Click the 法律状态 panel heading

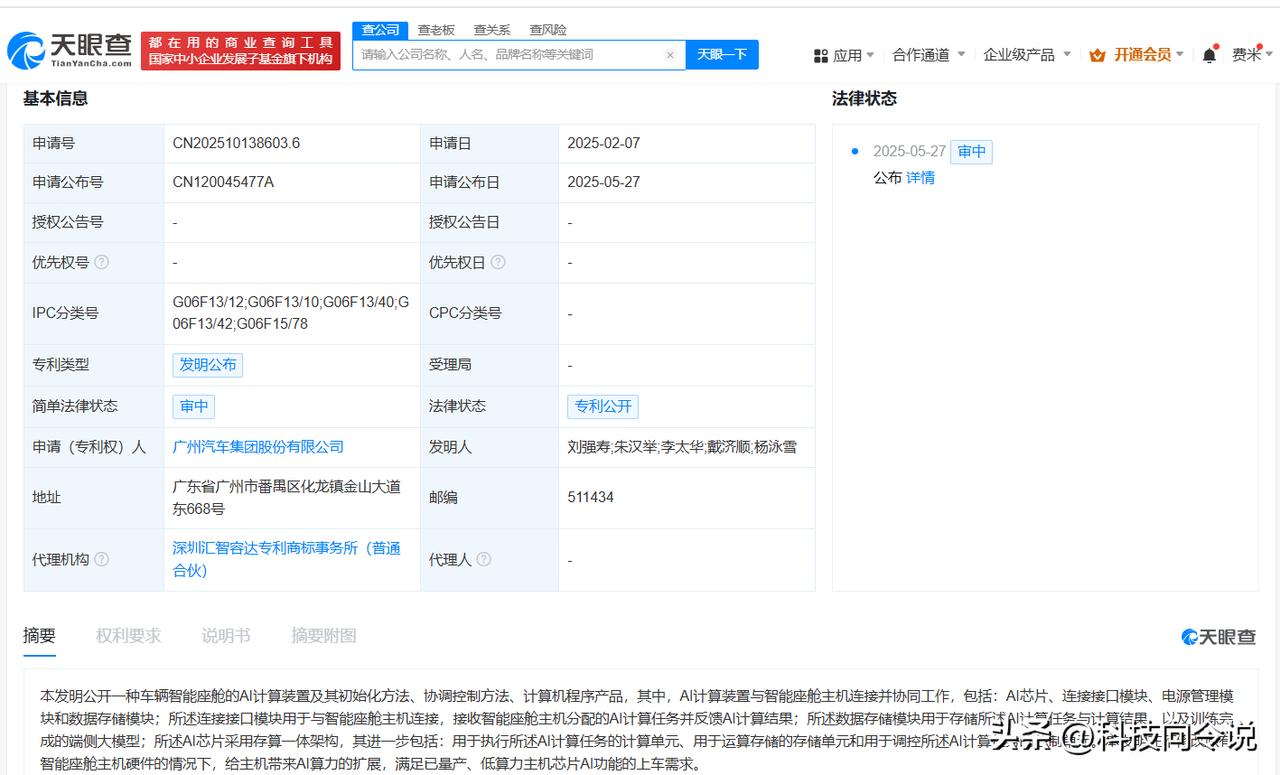click(864, 98)
